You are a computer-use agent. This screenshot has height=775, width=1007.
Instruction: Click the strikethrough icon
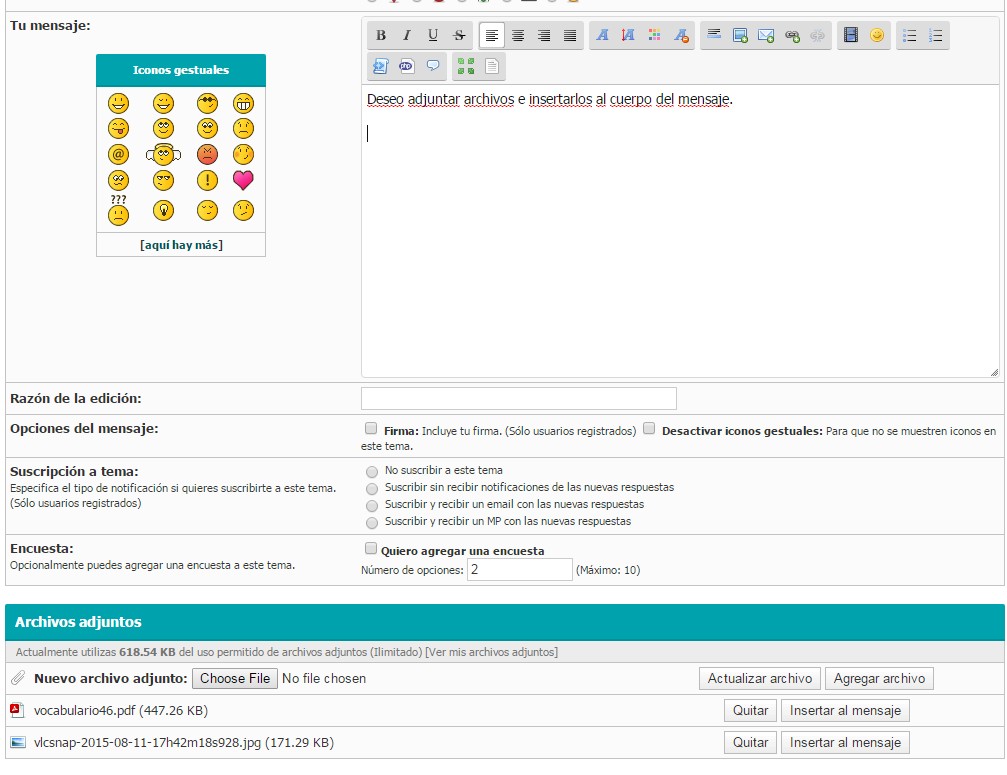coord(459,36)
